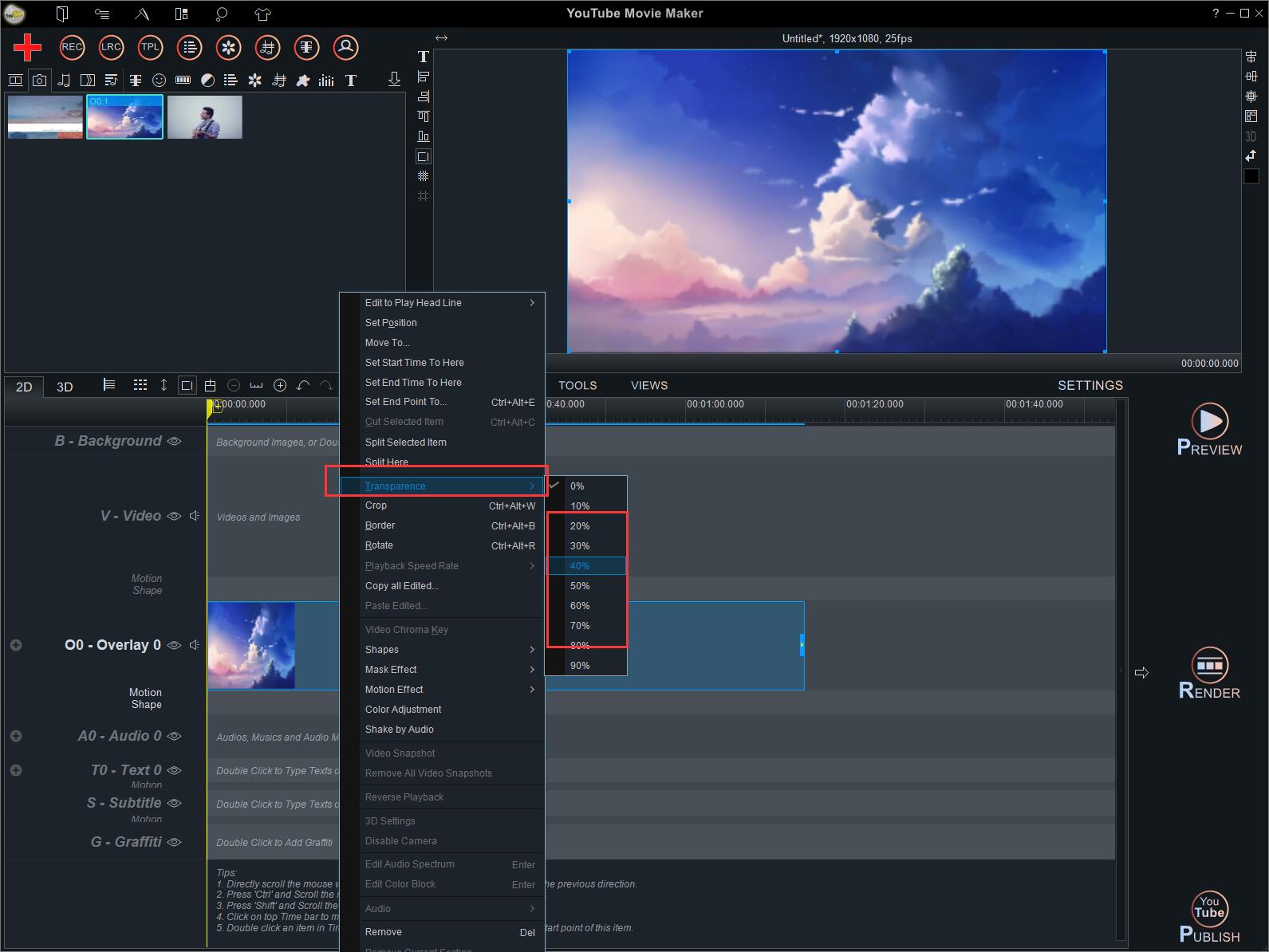Screen dimensions: 1269x952
Task: Open the SETTINGS tab
Action: tap(1090, 385)
